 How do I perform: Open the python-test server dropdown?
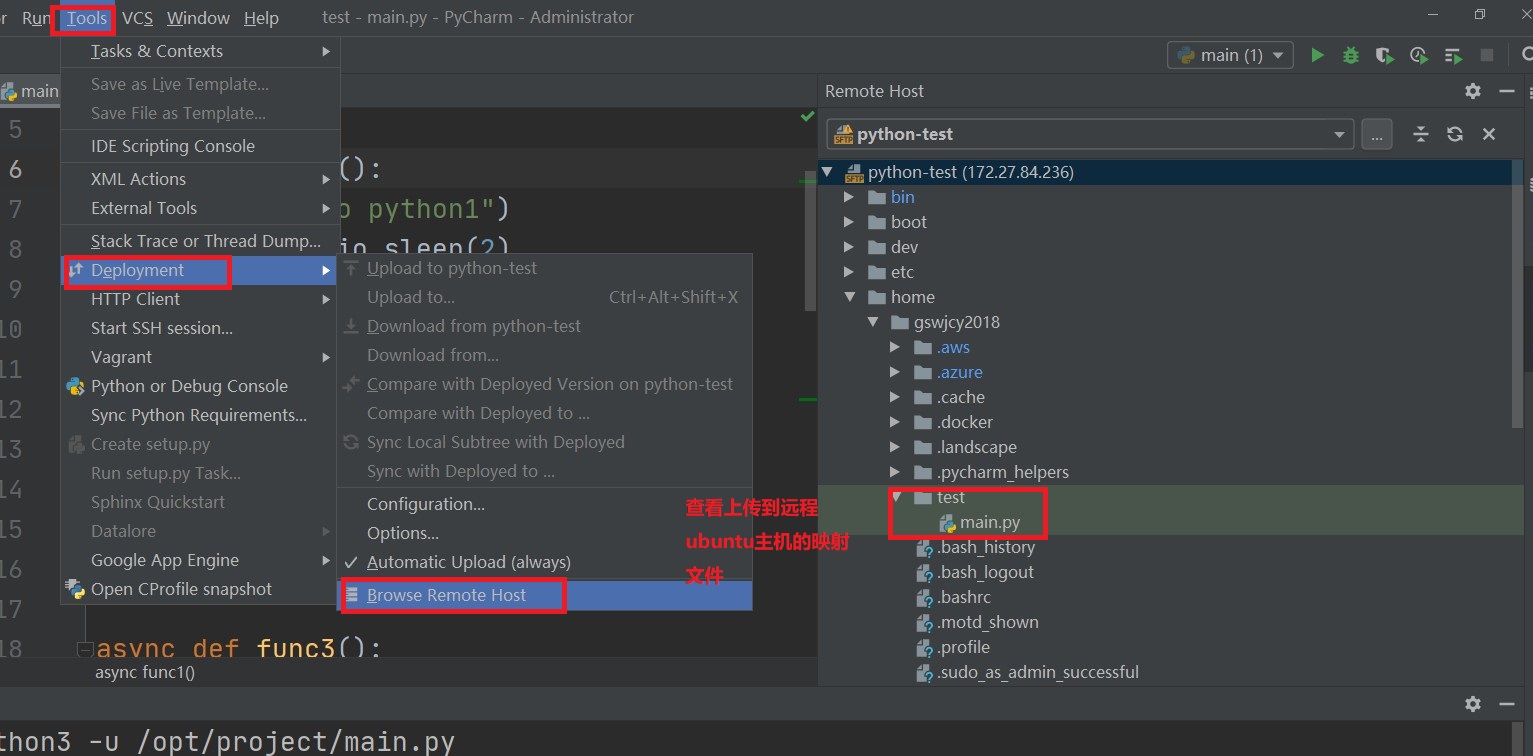pyautogui.click(x=1339, y=135)
